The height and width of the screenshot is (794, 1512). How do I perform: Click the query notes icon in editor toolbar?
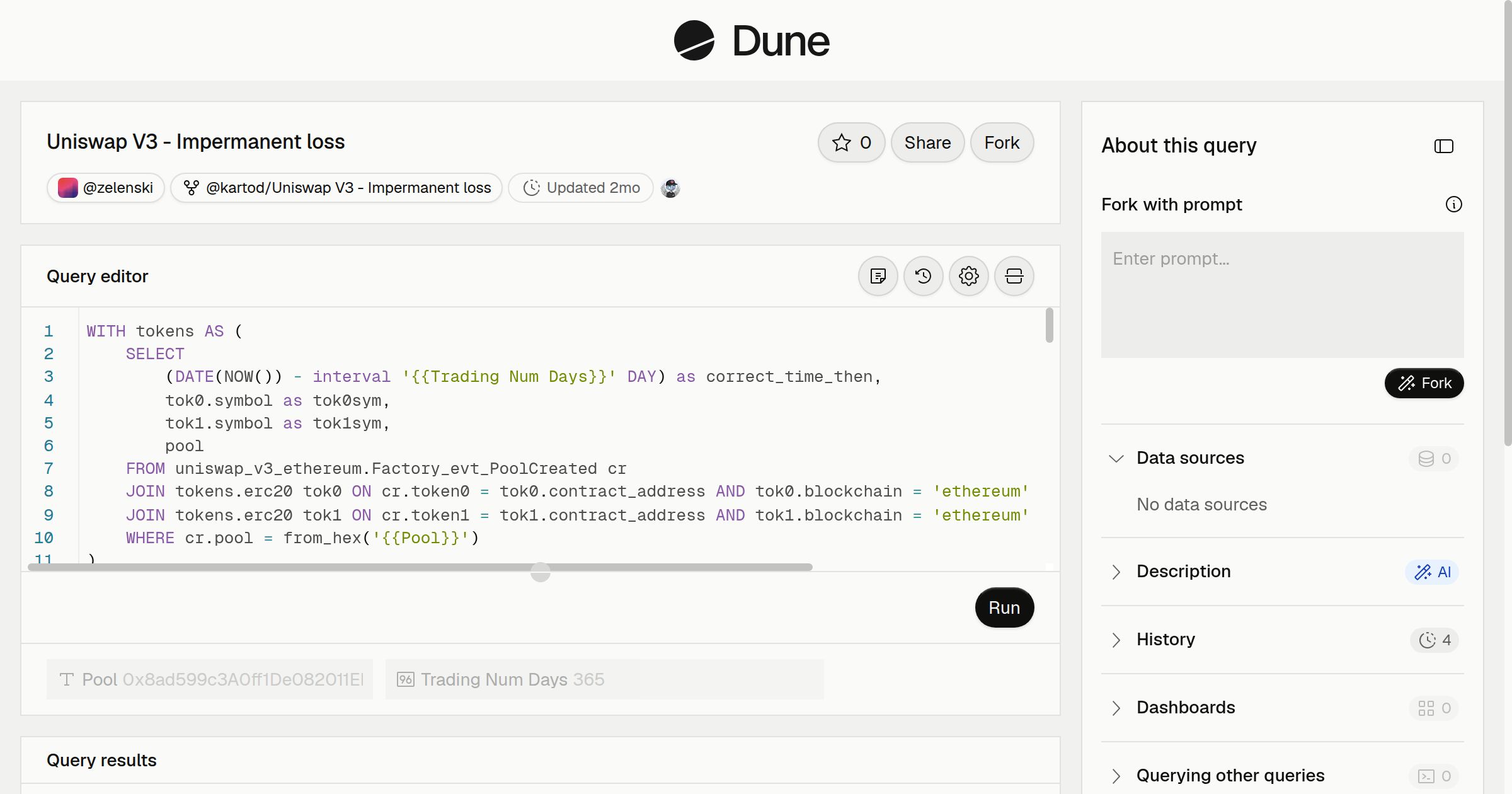[x=878, y=276]
